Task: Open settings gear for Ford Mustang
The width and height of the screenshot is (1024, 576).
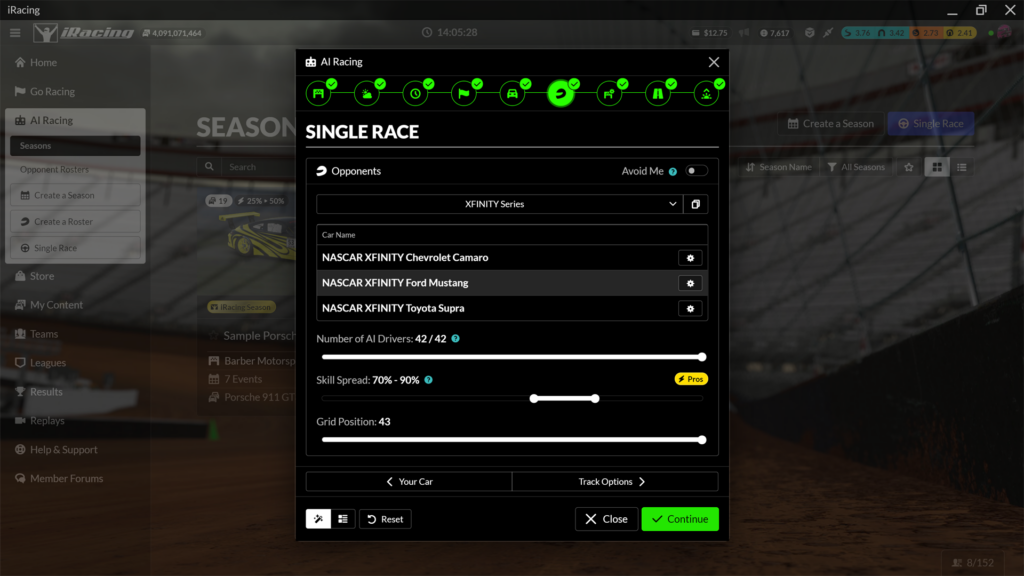Action: (x=690, y=283)
